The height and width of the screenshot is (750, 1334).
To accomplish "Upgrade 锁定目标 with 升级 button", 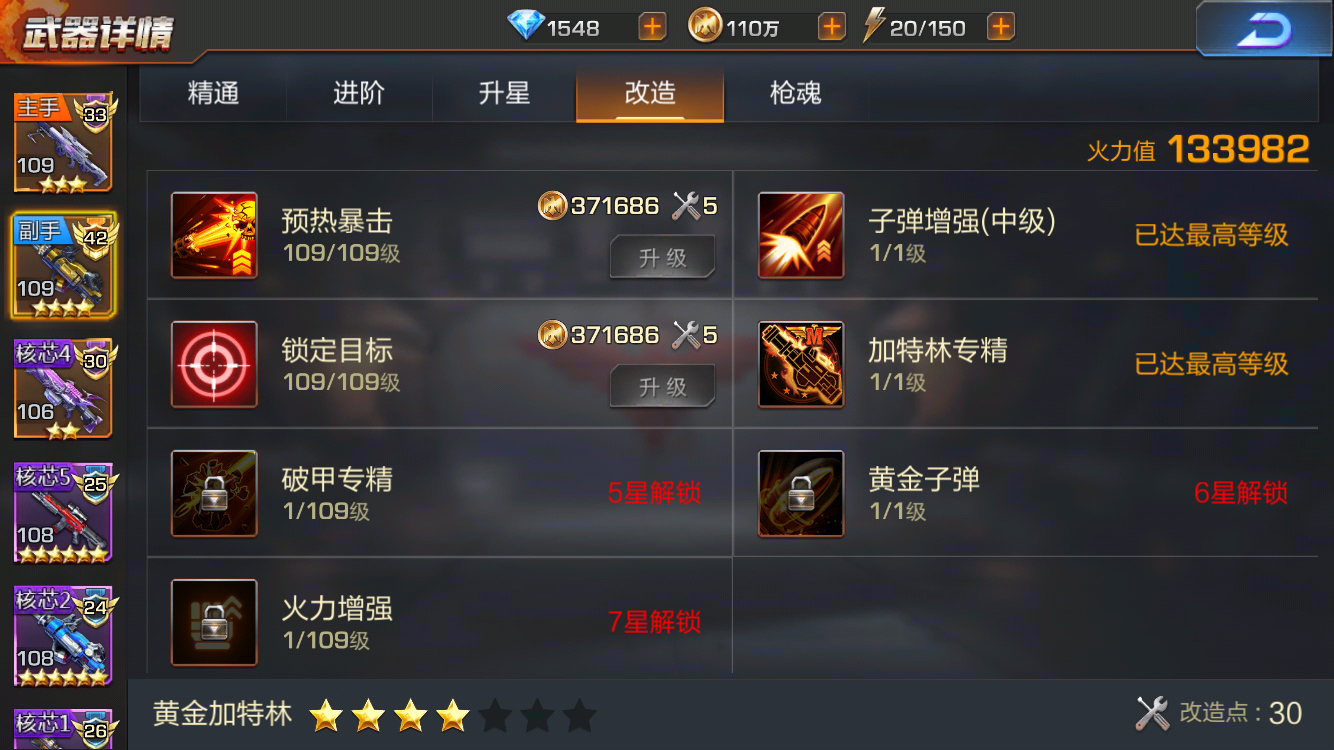I will click(663, 386).
